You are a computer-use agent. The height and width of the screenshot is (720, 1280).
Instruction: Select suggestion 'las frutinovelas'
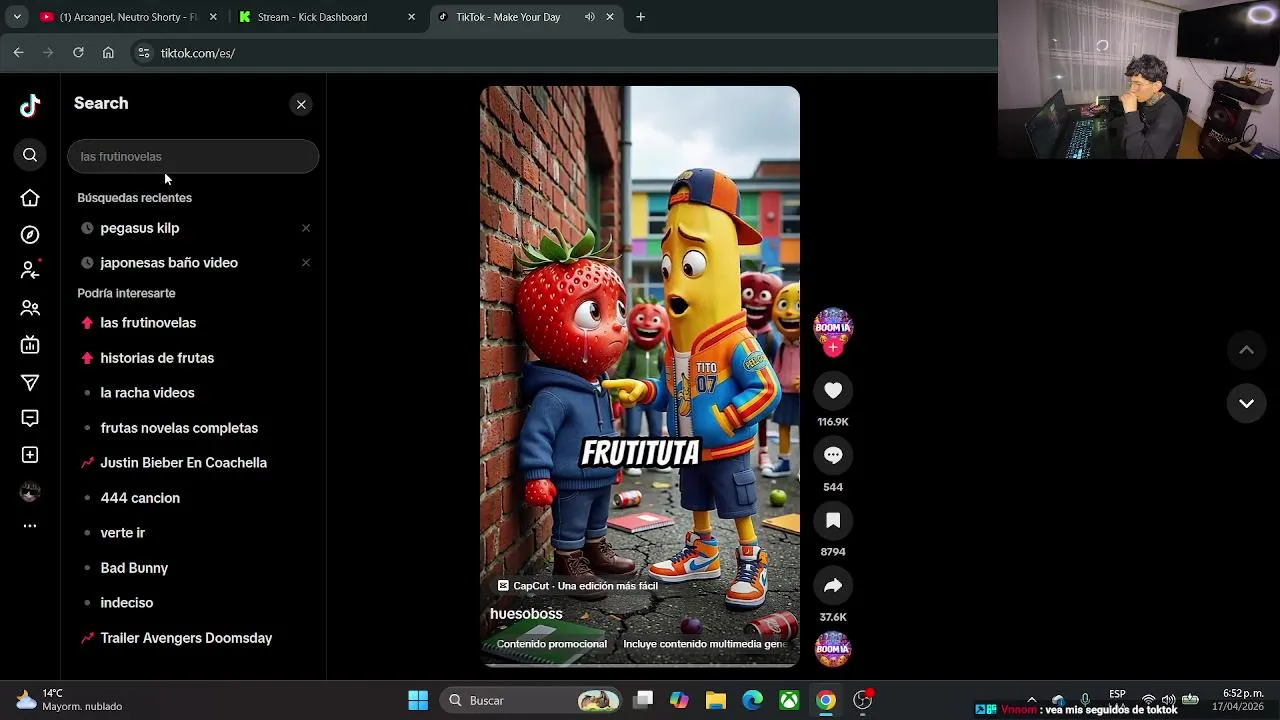point(148,323)
